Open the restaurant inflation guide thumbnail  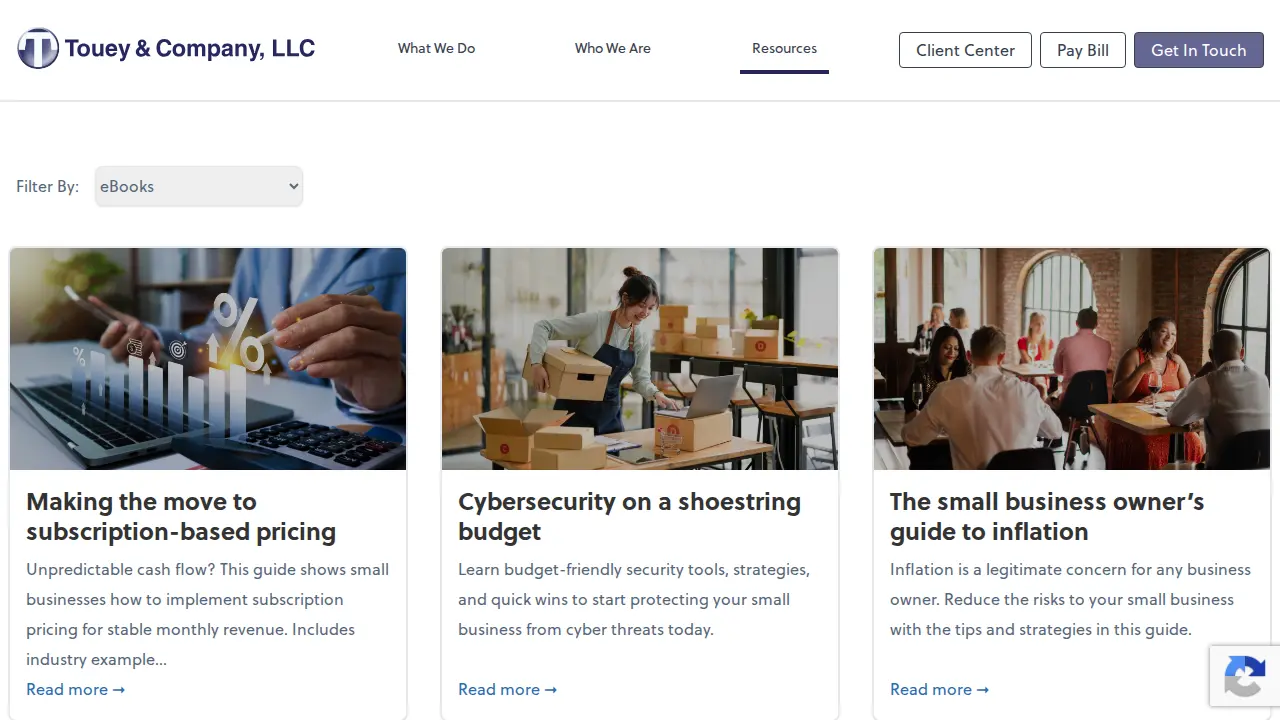1072,359
